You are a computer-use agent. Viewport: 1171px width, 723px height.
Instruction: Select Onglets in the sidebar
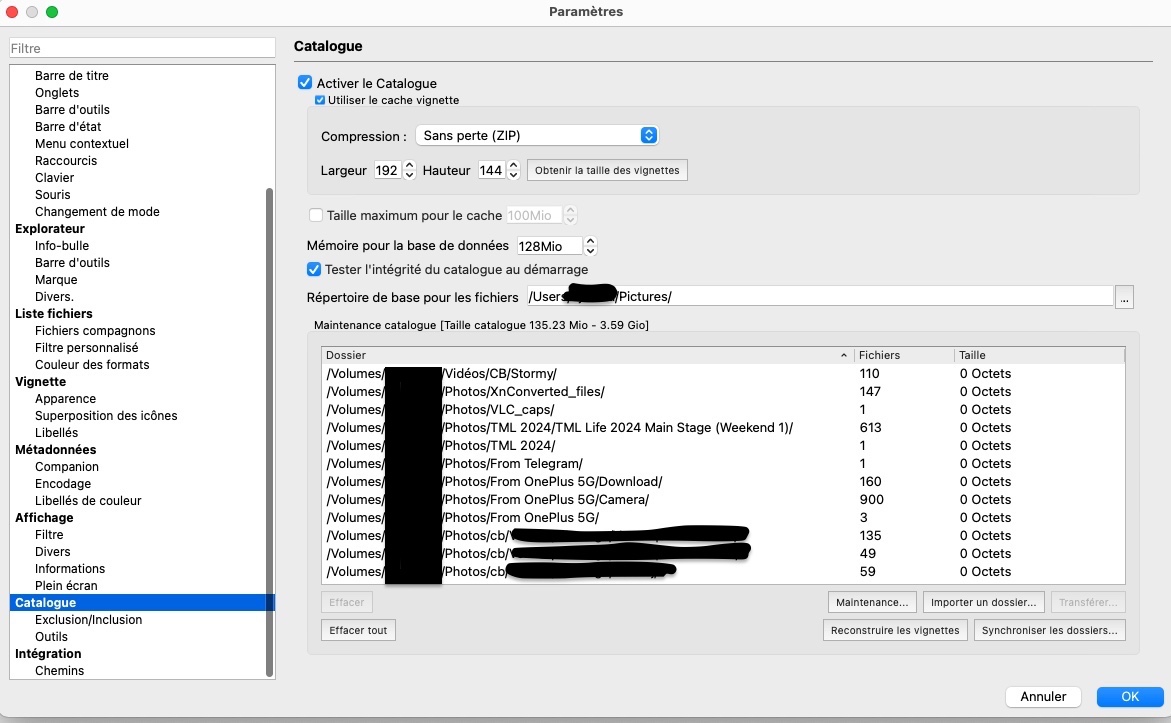pyautogui.click(x=57, y=93)
